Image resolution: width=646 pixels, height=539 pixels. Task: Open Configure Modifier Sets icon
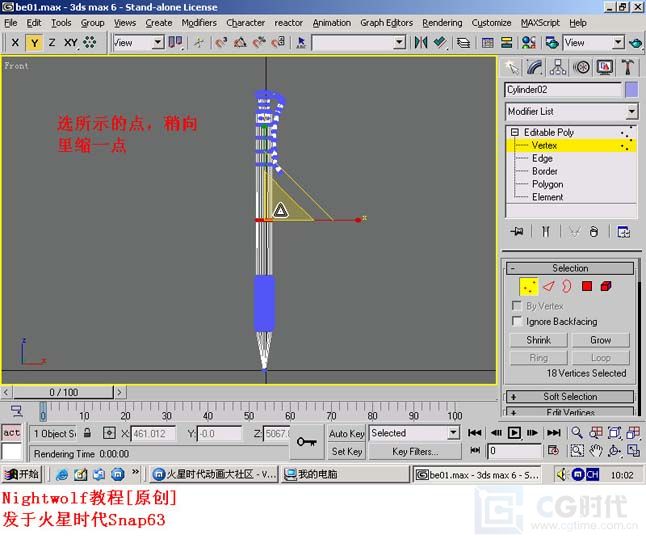click(623, 232)
